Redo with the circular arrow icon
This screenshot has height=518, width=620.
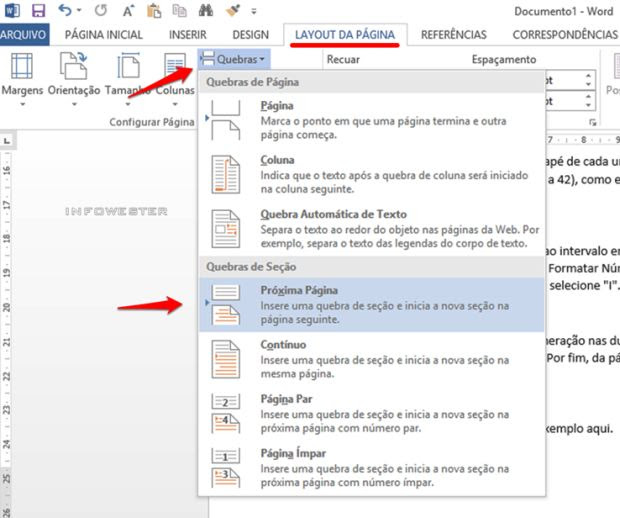pyautogui.click(x=101, y=10)
